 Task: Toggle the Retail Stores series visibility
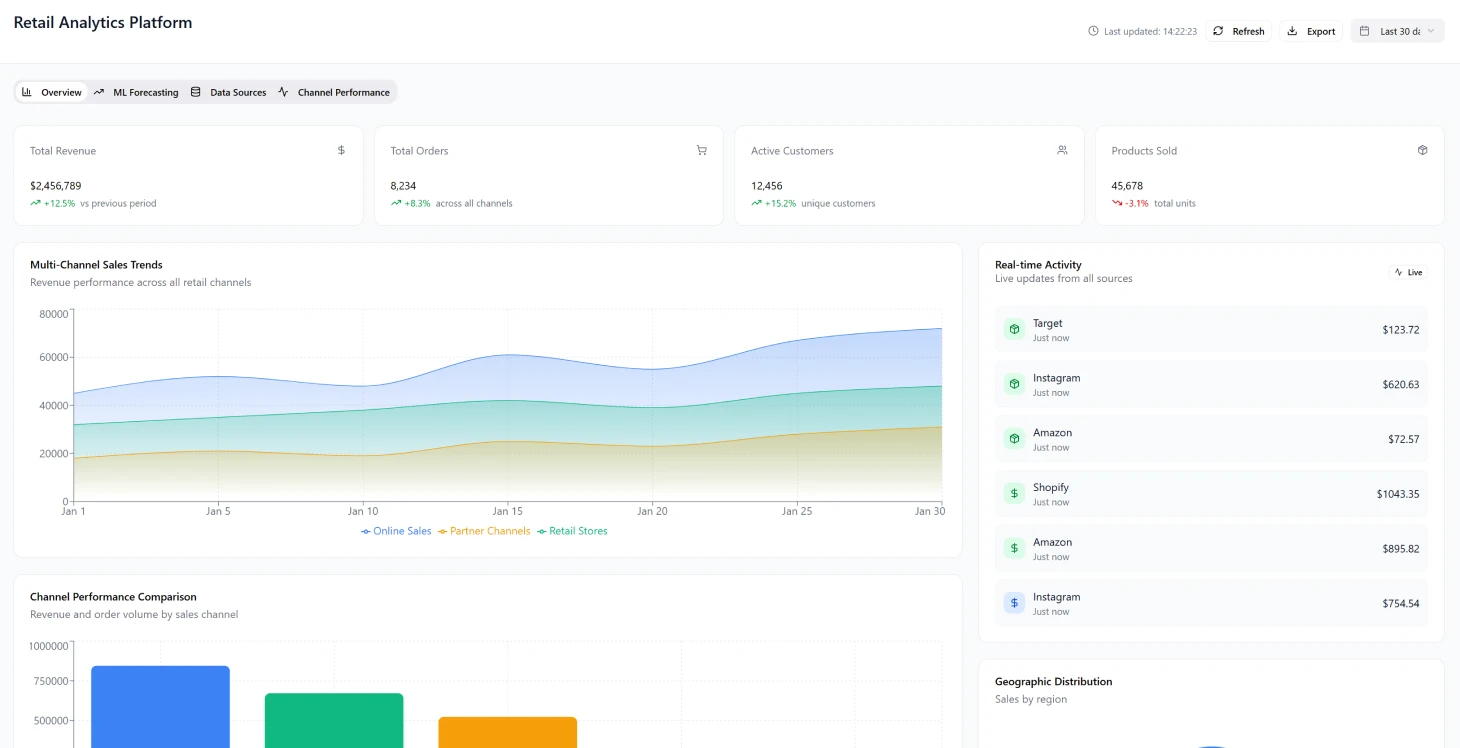click(573, 531)
